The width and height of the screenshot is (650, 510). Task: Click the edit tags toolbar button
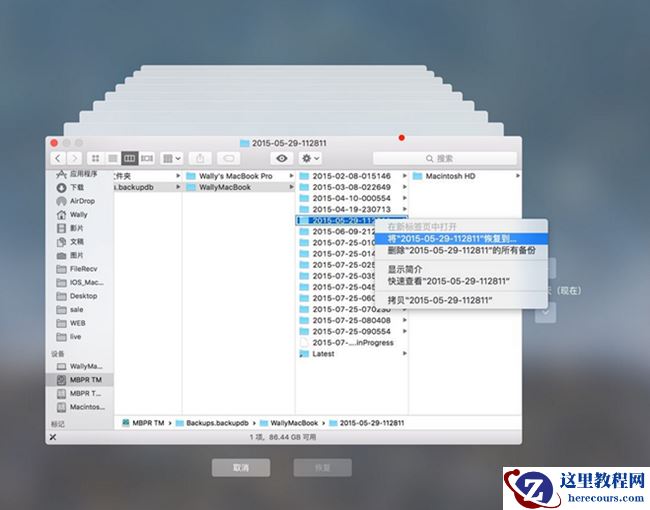point(228,158)
